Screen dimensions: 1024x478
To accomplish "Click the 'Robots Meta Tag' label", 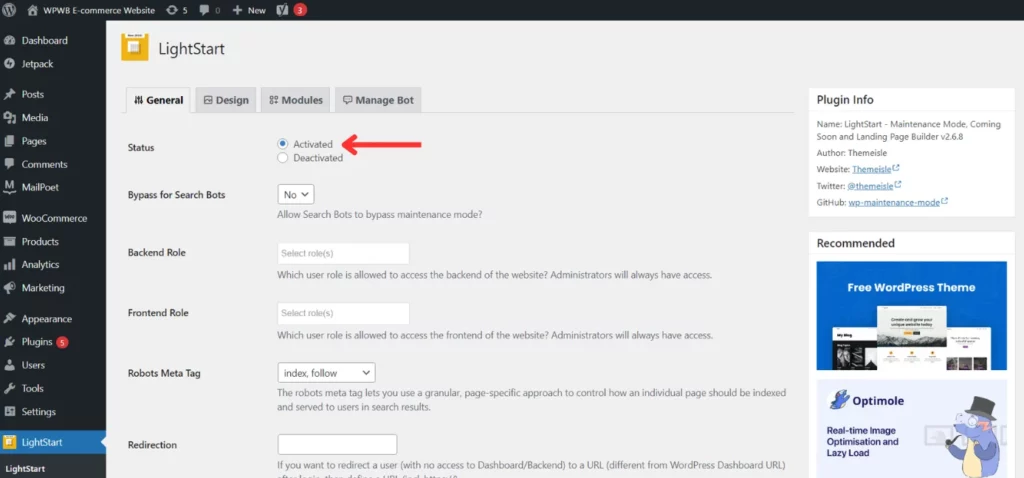I will point(164,374).
